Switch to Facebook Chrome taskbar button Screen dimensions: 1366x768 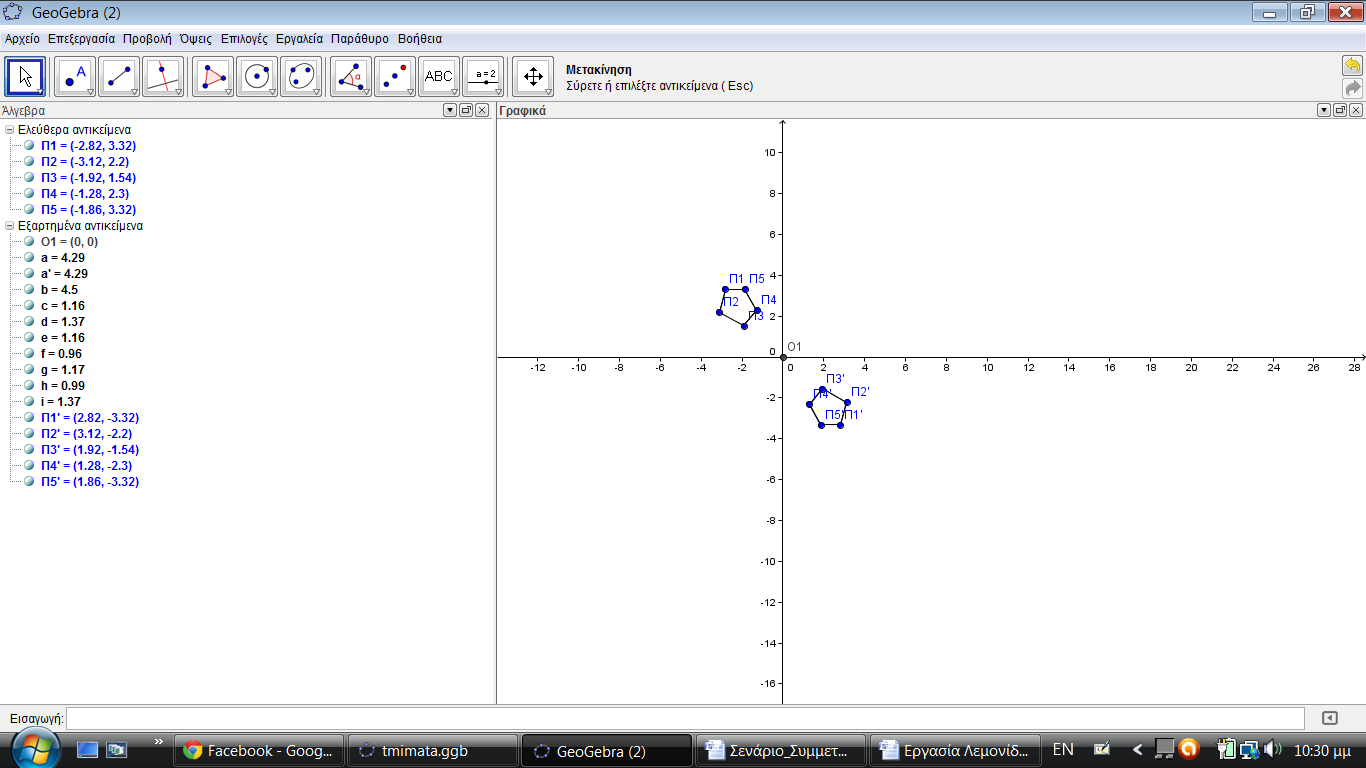coord(260,750)
